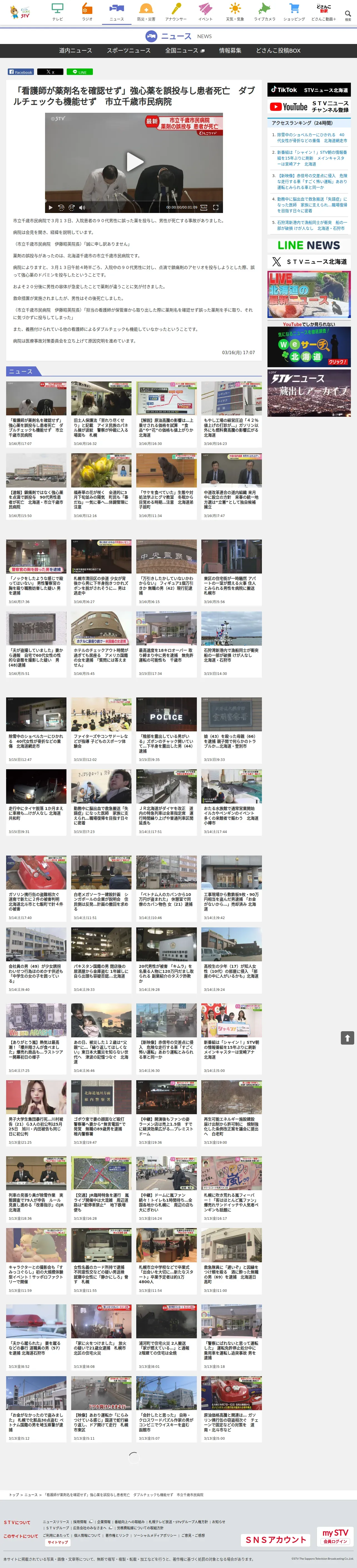This screenshot has width=357, height=1568.
Task: Open the 防災・災害 helmet icon
Action: click(146, 11)
